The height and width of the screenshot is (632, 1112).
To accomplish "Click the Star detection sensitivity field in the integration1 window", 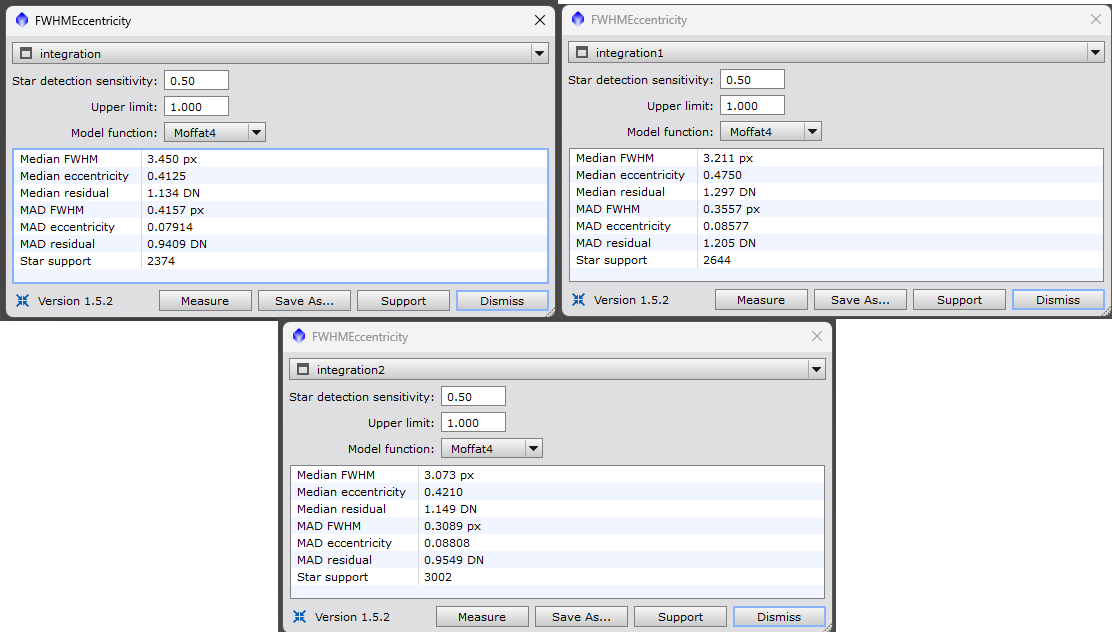I will tap(752, 80).
